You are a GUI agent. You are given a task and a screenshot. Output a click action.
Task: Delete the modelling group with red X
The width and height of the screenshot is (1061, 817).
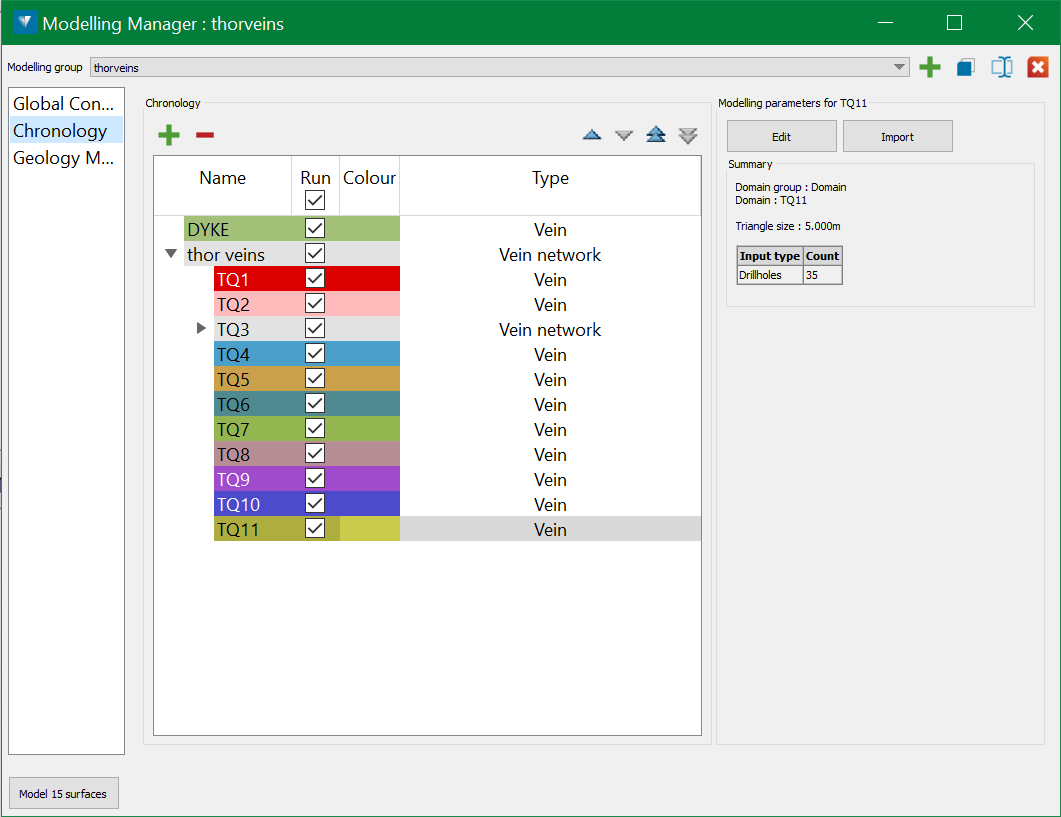pos(1038,68)
